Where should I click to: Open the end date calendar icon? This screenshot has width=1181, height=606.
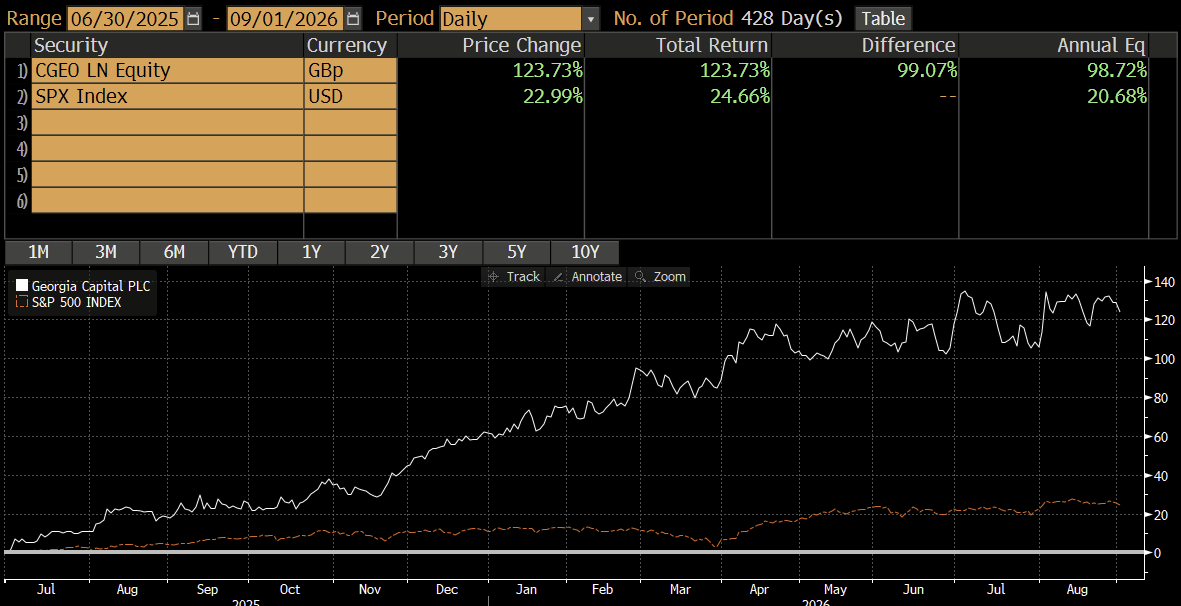click(353, 18)
